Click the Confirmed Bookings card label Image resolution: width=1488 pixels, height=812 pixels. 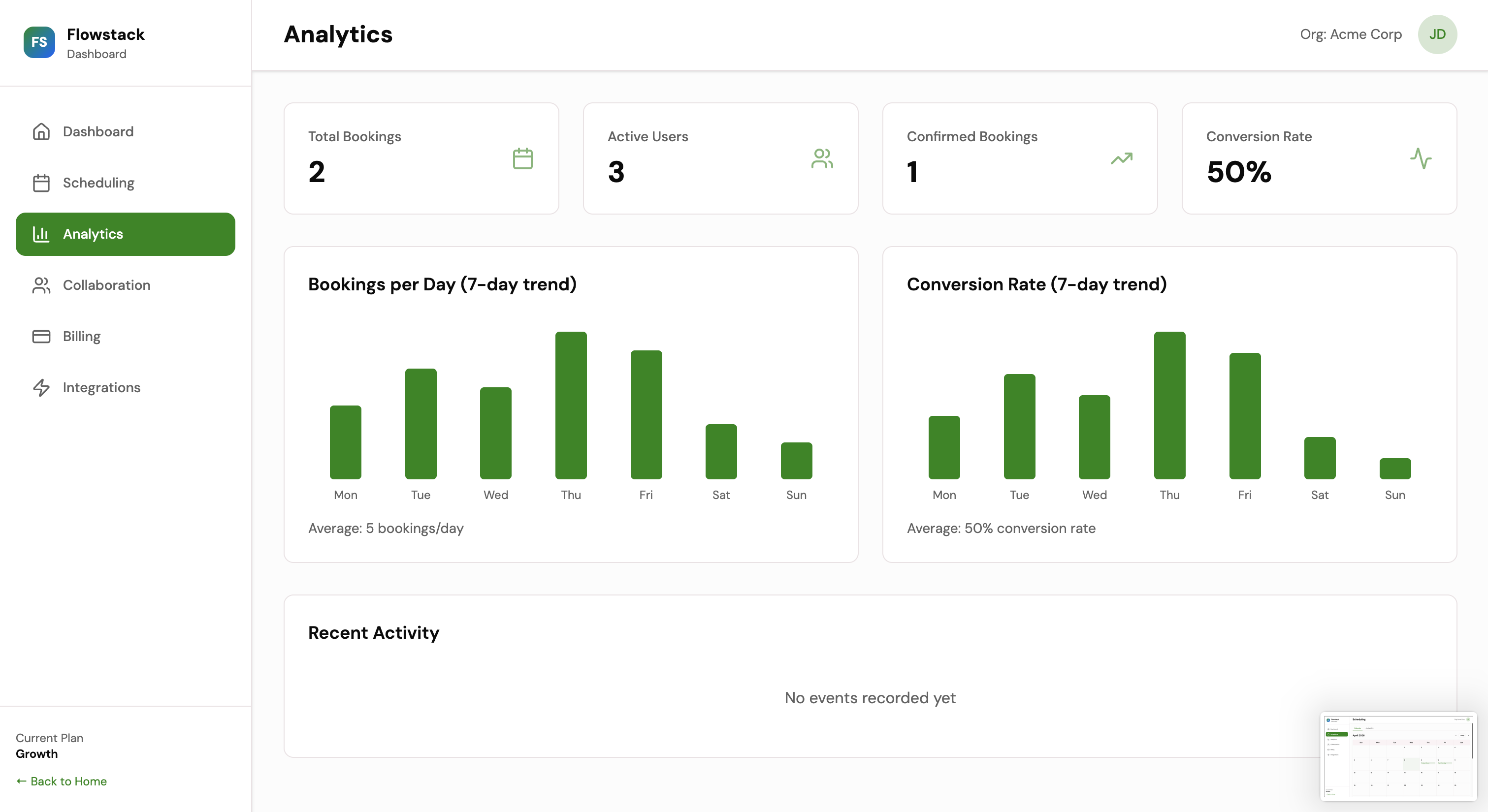971,136
